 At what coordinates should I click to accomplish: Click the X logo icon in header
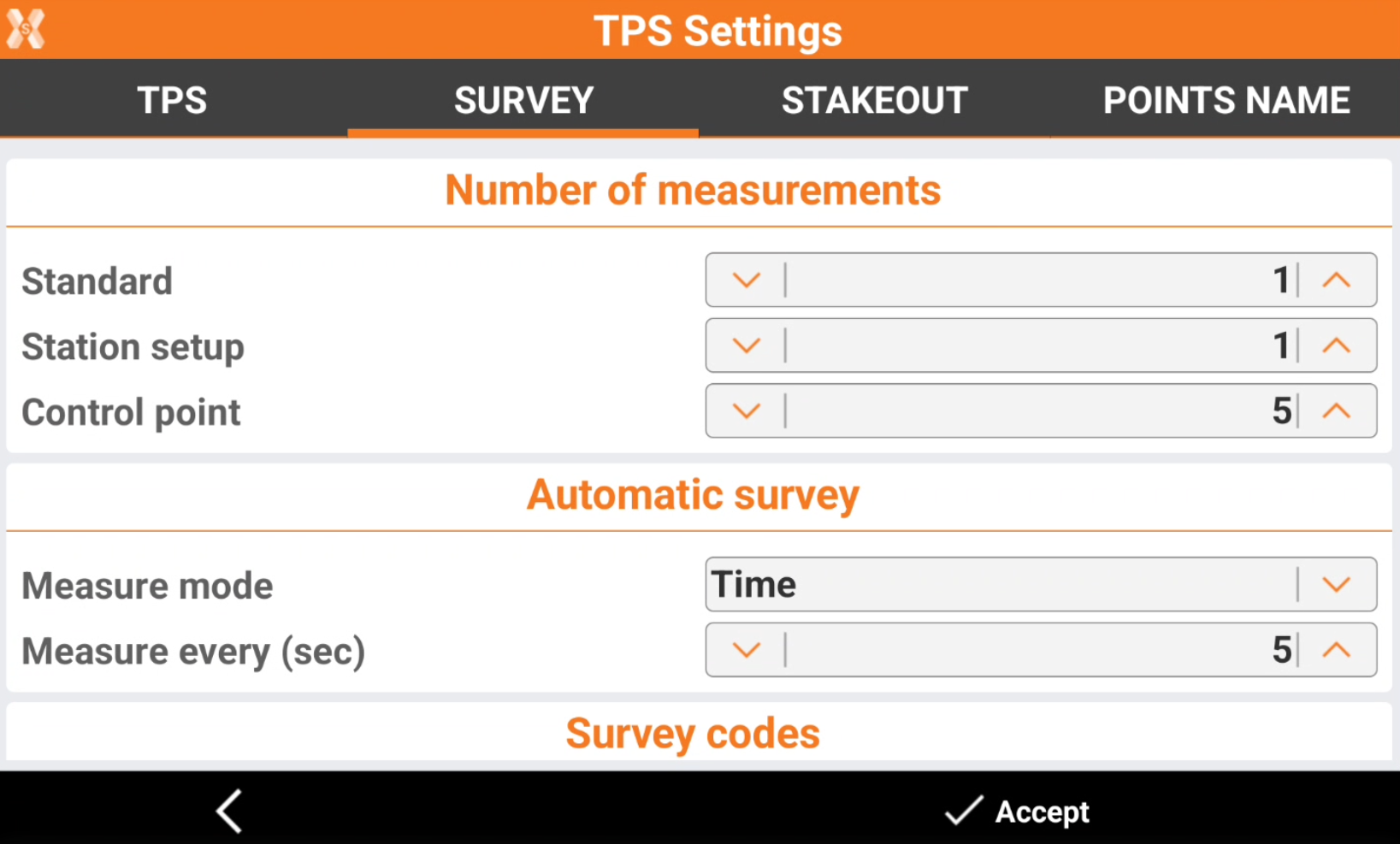[x=26, y=29]
